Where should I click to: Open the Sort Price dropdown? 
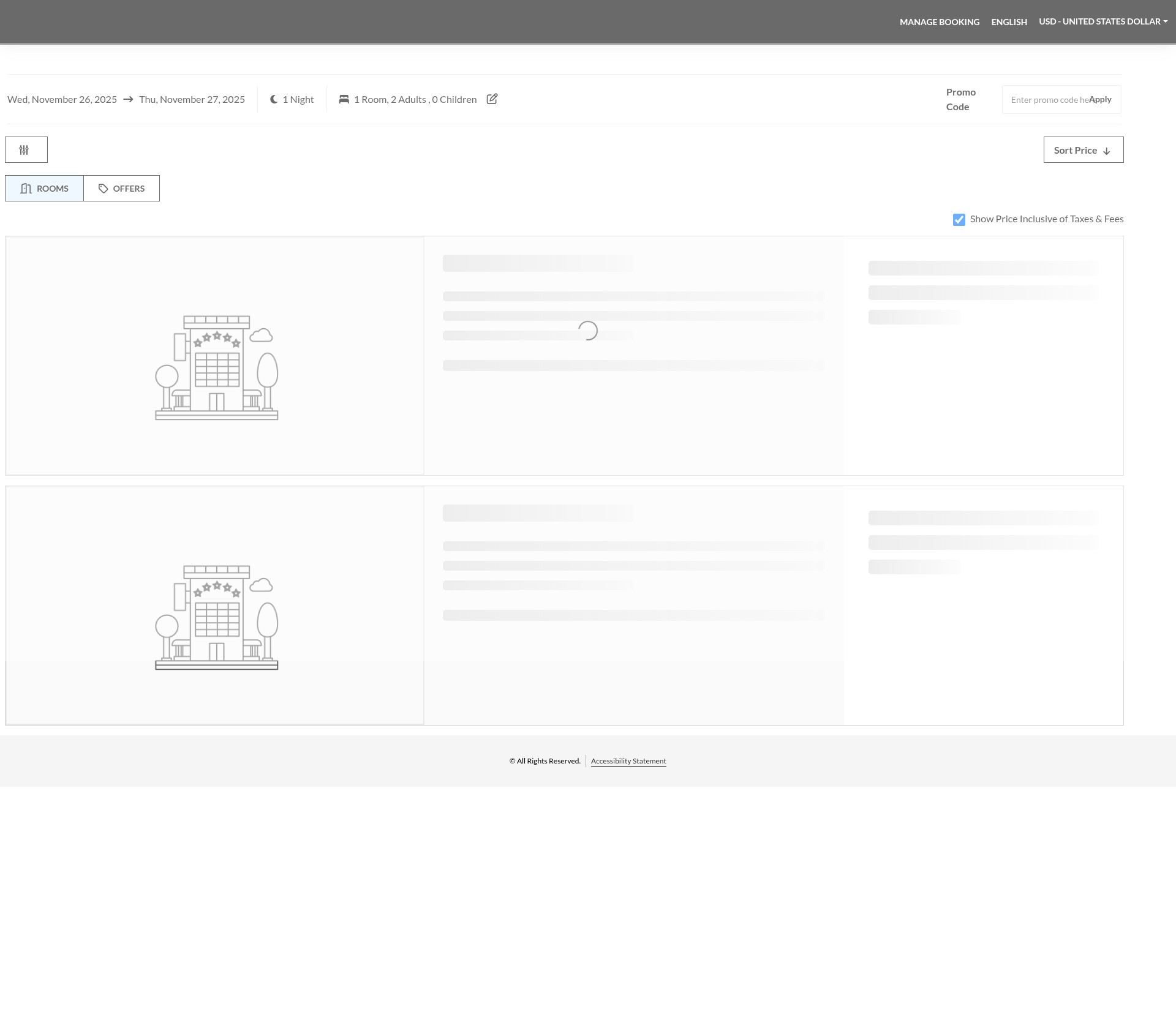1084,150
